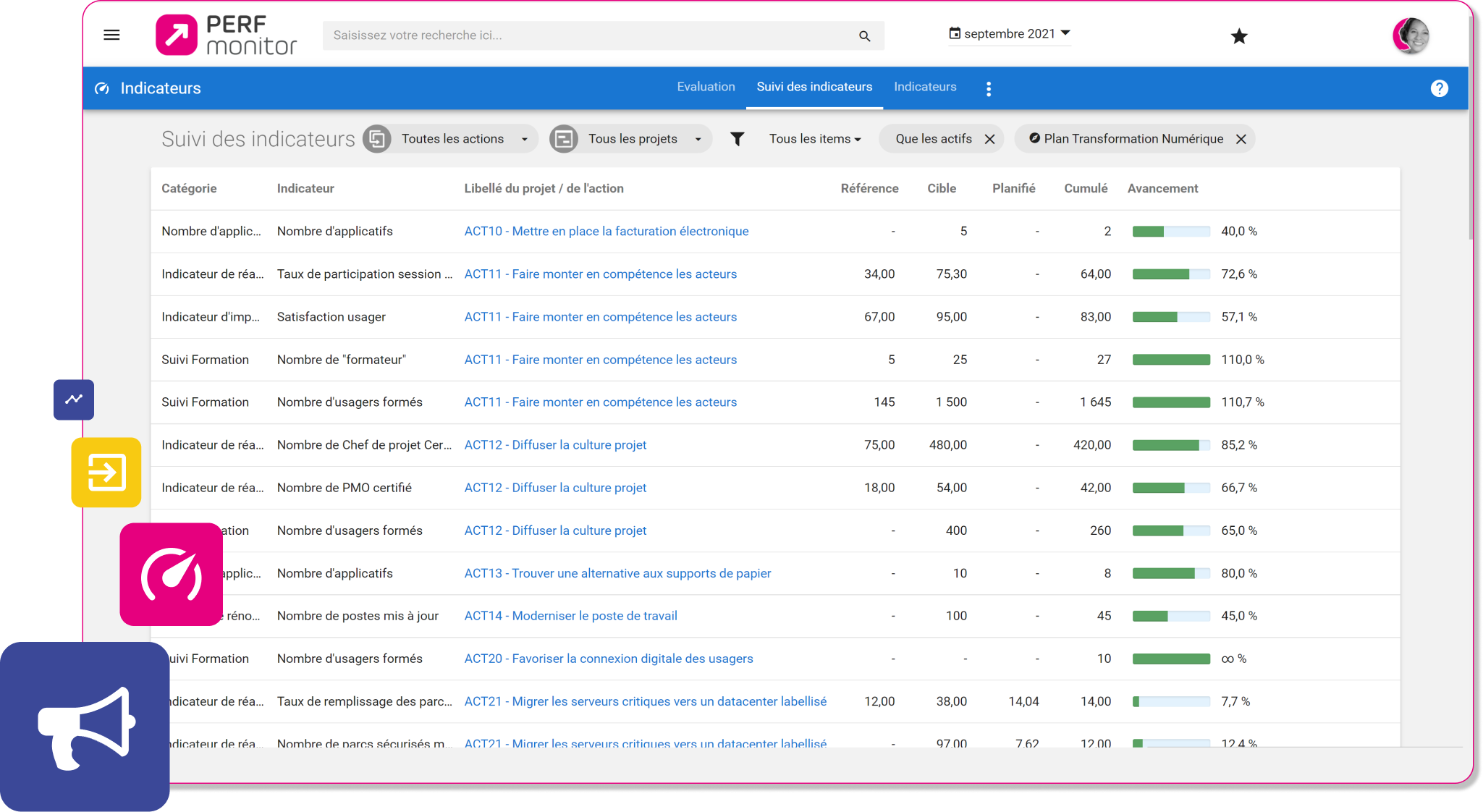Click the yellow import arrow icon
The width and height of the screenshot is (1483, 812).
point(106,473)
